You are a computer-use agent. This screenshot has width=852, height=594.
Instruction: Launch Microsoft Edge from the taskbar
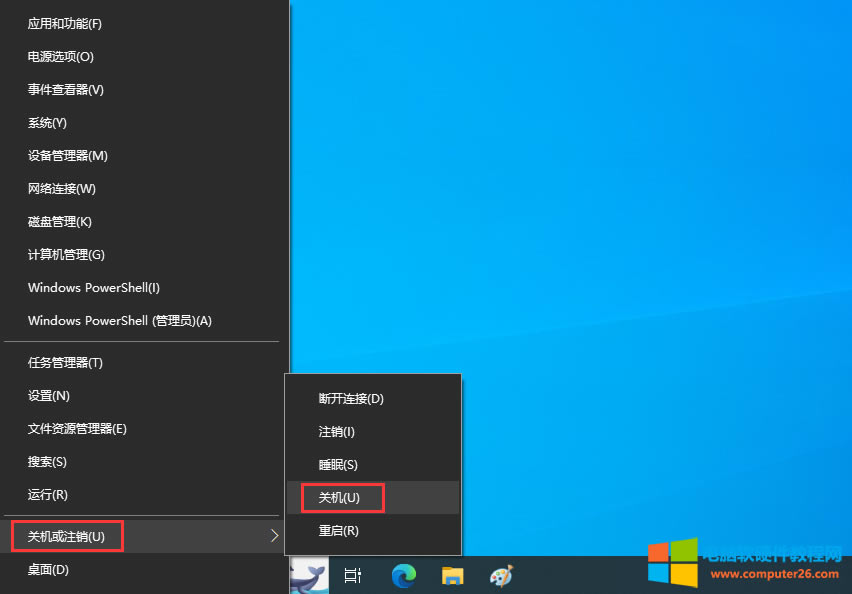coord(403,575)
